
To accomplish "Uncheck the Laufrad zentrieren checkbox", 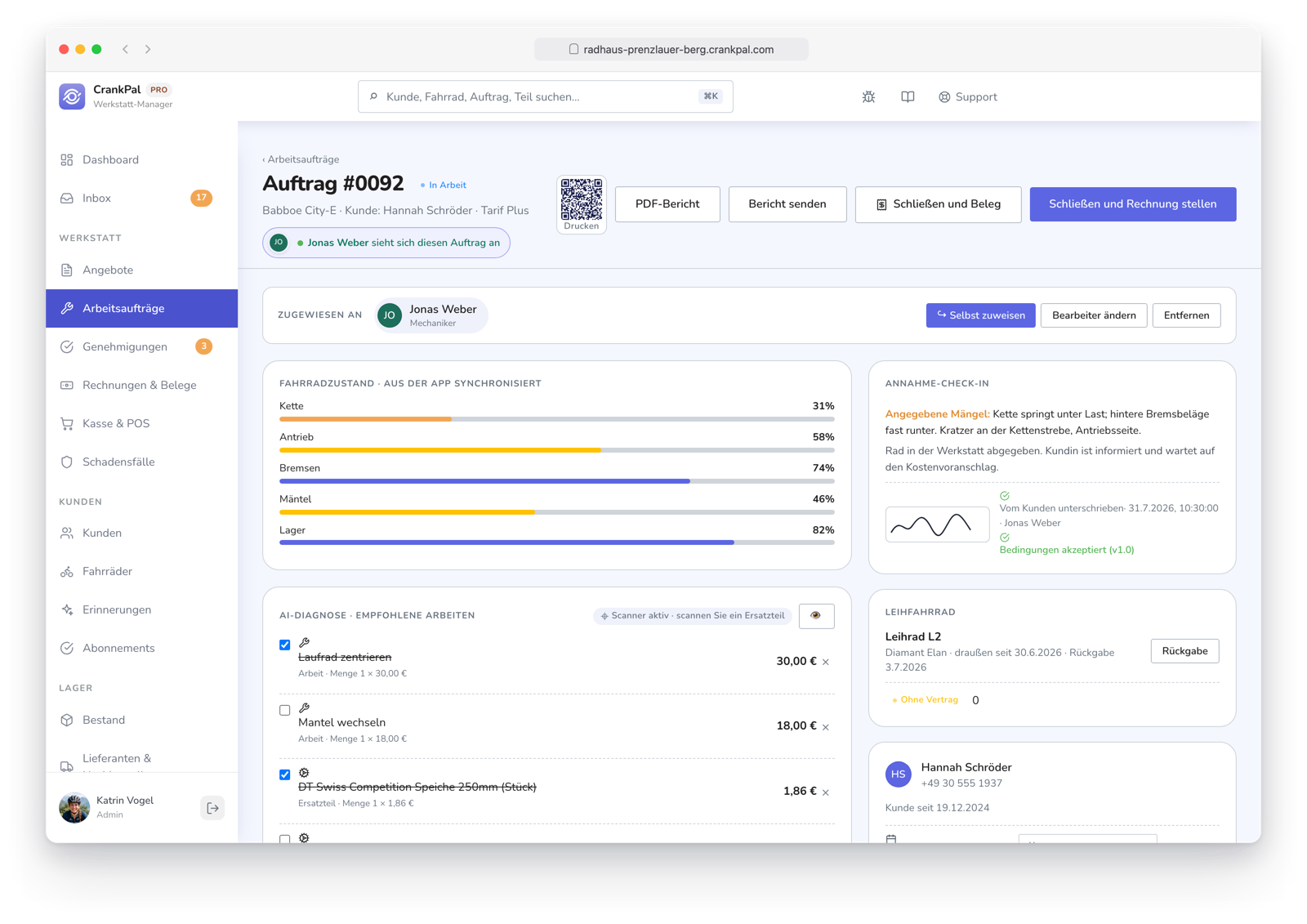I will 284,645.
